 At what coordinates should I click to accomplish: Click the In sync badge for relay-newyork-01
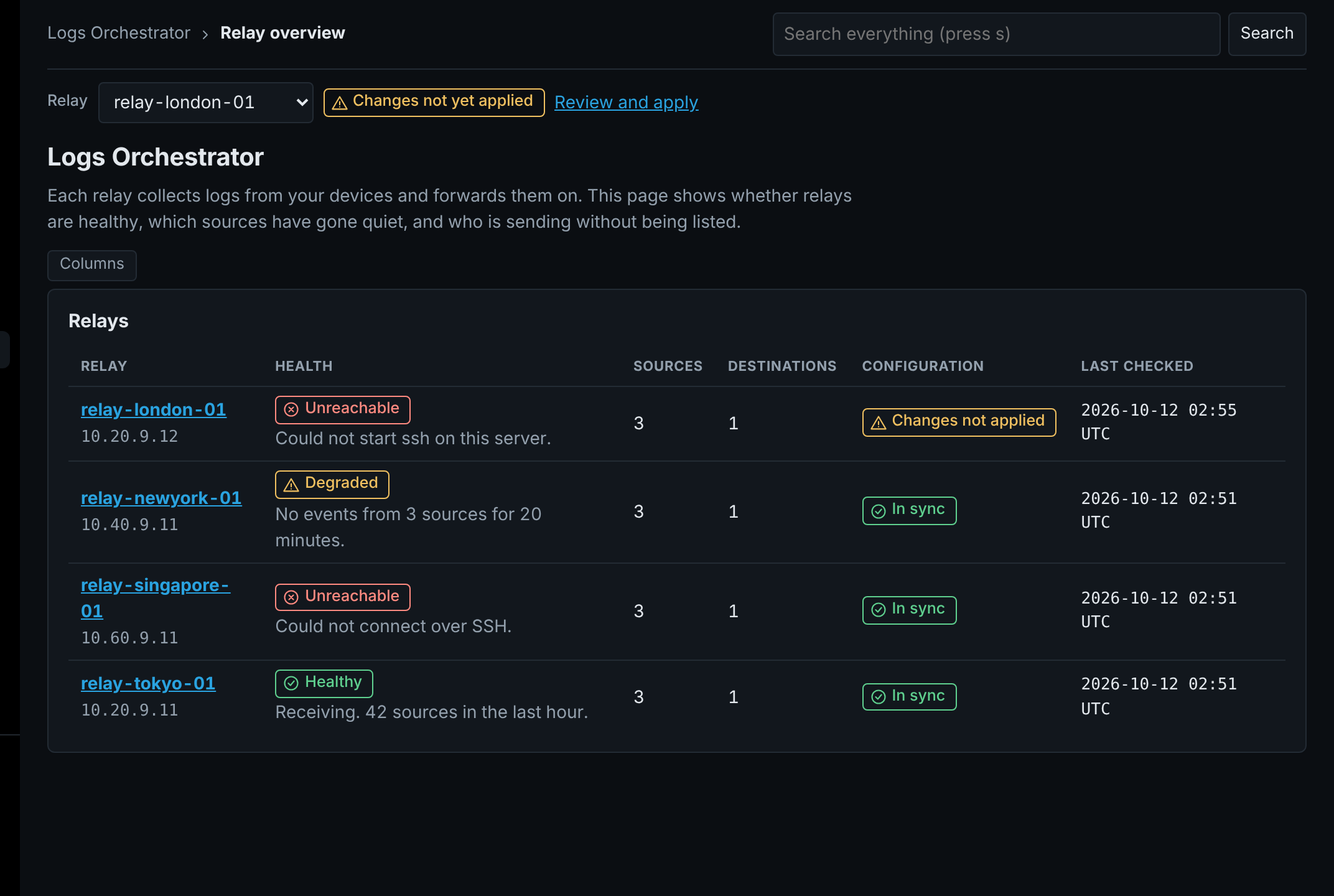click(909, 511)
